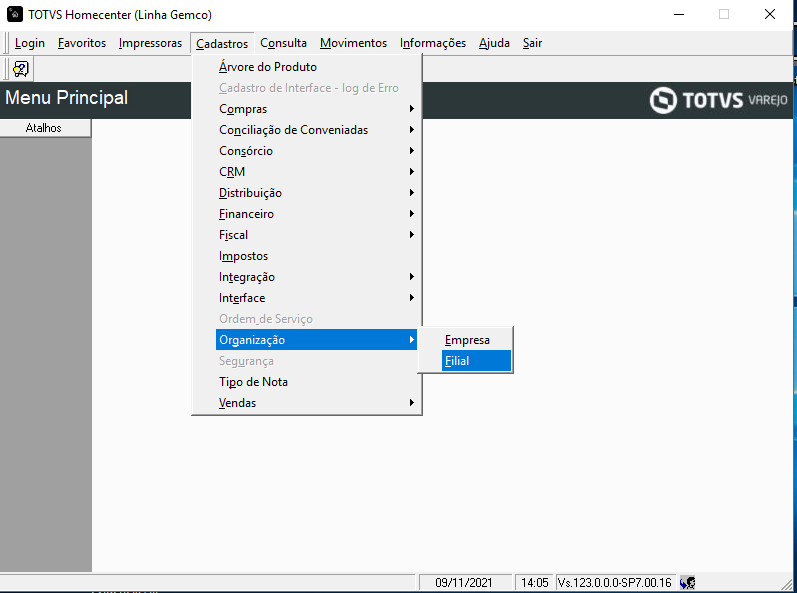Viewport: 797px width, 593px height.
Task: Minimize the TOTVS Homecenter window
Action: pyautogui.click(x=679, y=14)
